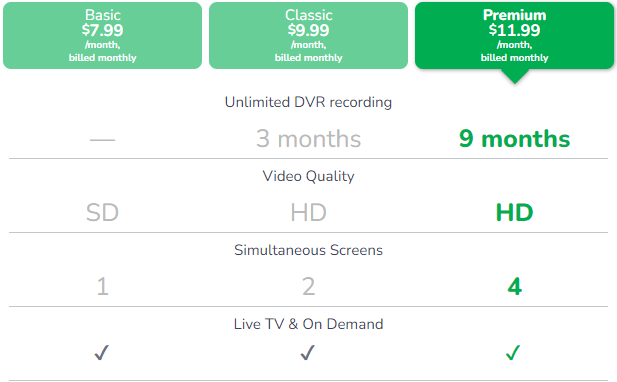Image resolution: width=617 pixels, height=382 pixels.
Task: Click the '1' simultaneous screens value
Action: pos(102,286)
